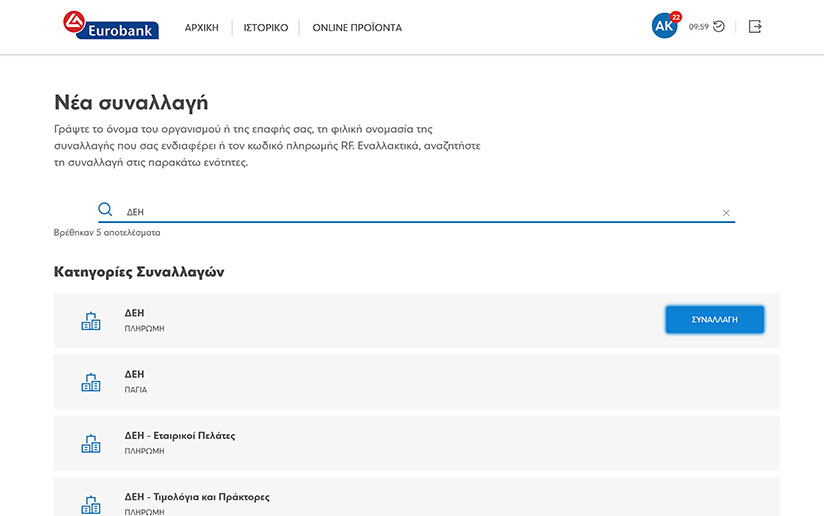This screenshot has width=824, height=516.
Task: Click the session timer refresh icon
Action: pos(719,26)
